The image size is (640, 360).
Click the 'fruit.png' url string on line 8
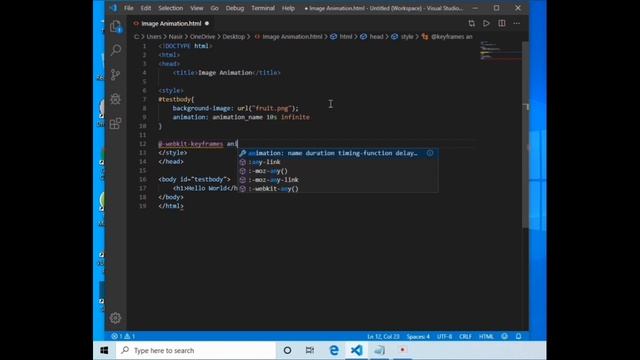[x=272, y=108]
